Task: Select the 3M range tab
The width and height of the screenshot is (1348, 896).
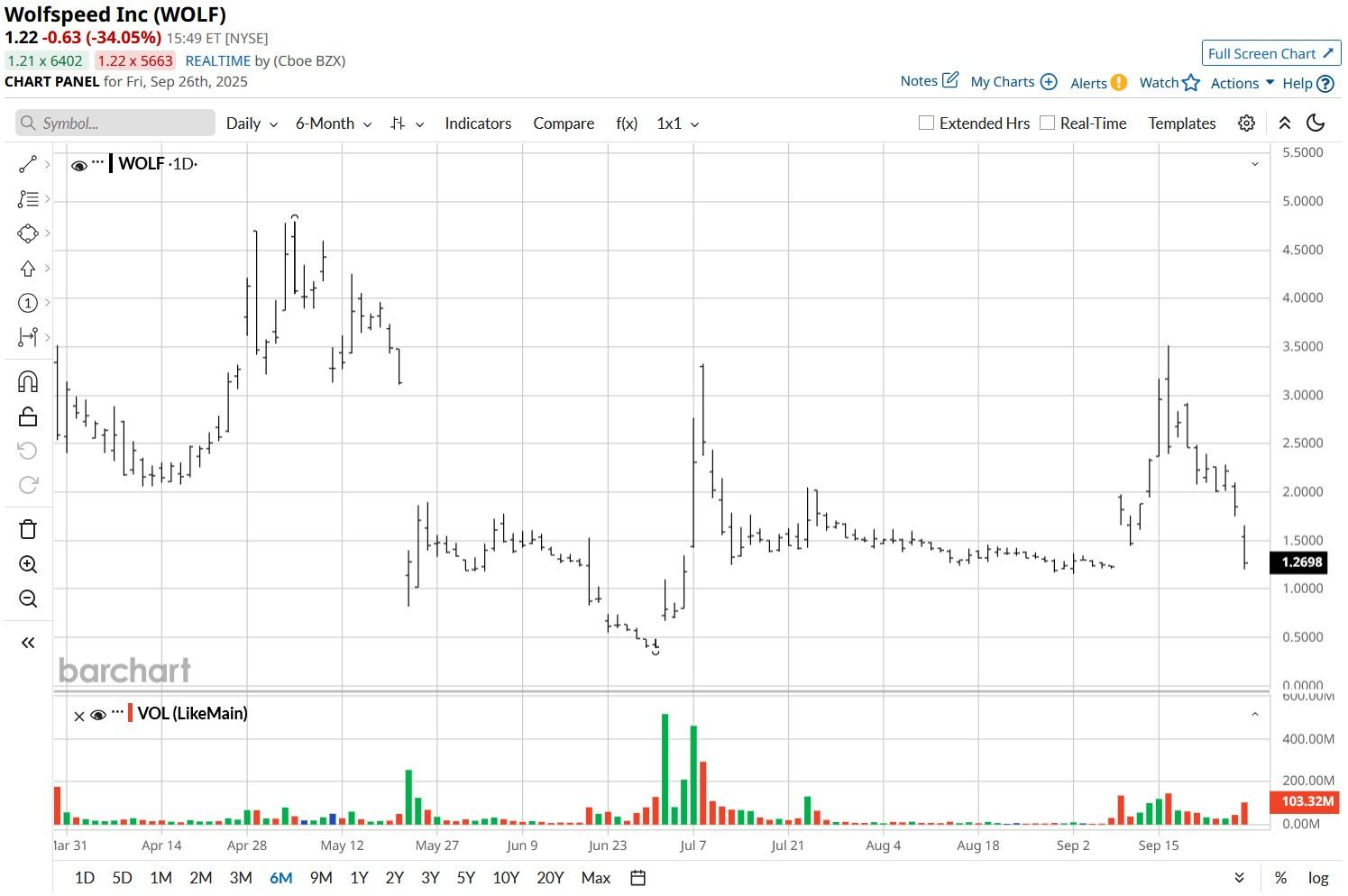Action: (x=241, y=878)
